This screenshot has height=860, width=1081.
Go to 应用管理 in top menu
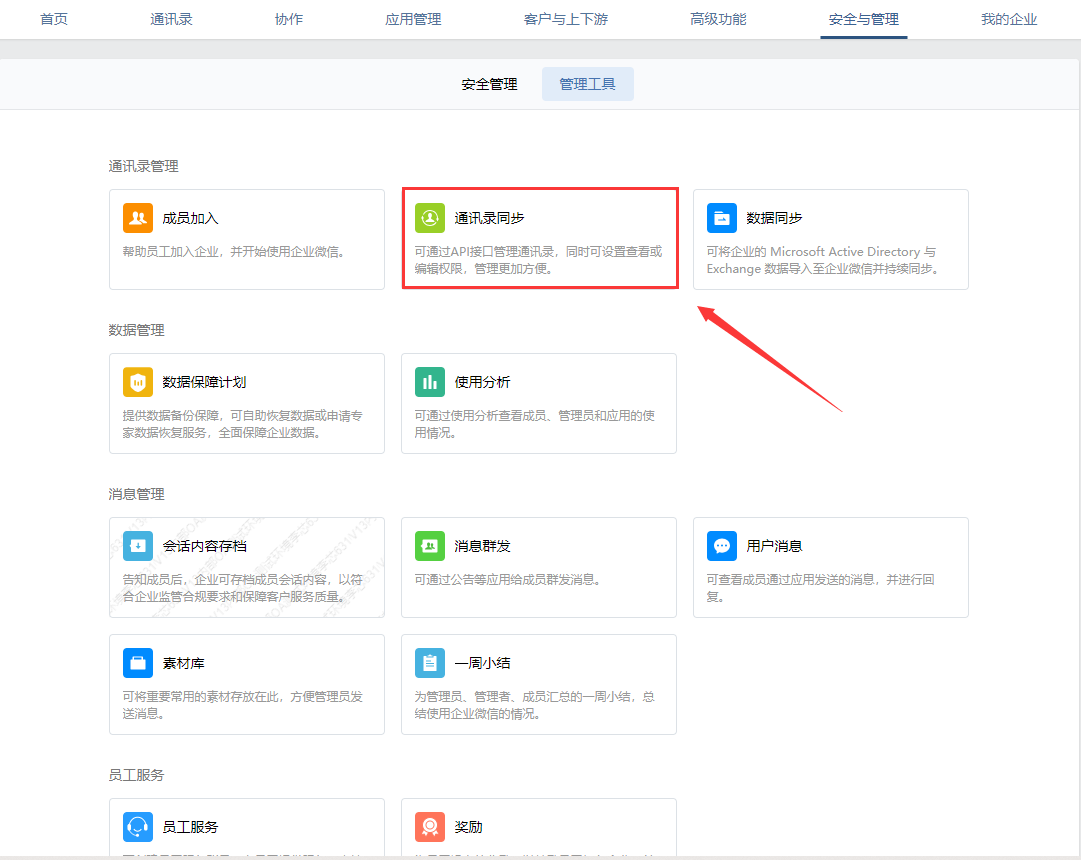pos(413,19)
